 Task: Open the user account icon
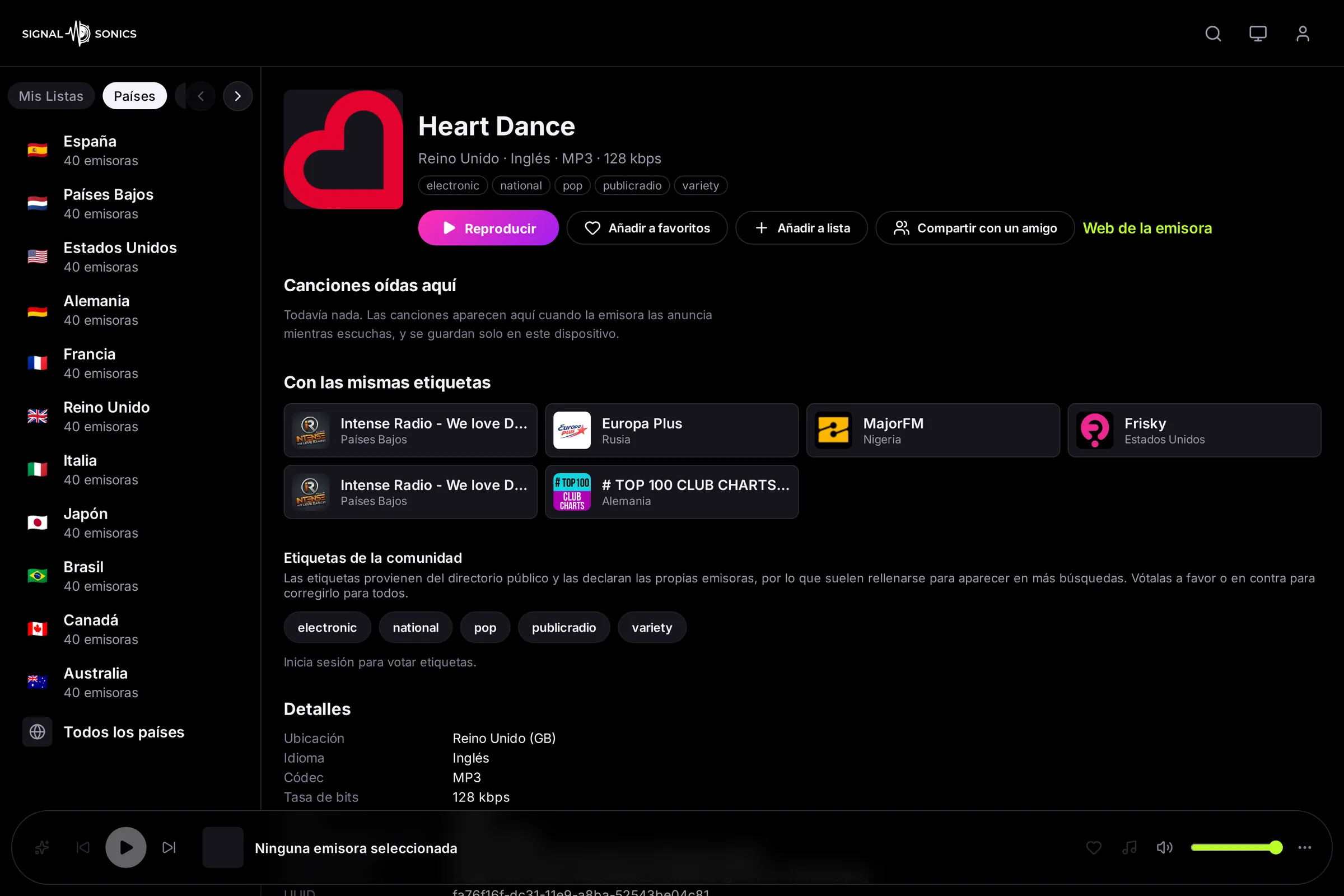tap(1303, 34)
